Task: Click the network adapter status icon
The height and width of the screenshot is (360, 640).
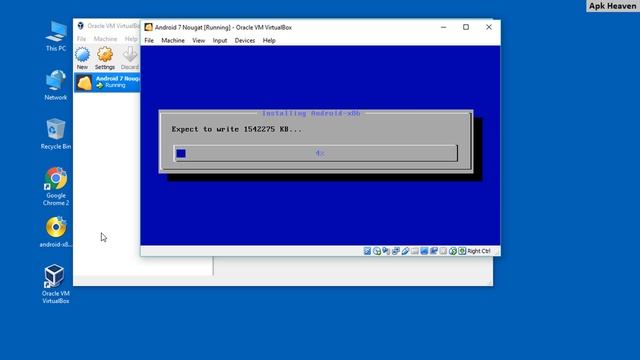Action: [x=396, y=251]
